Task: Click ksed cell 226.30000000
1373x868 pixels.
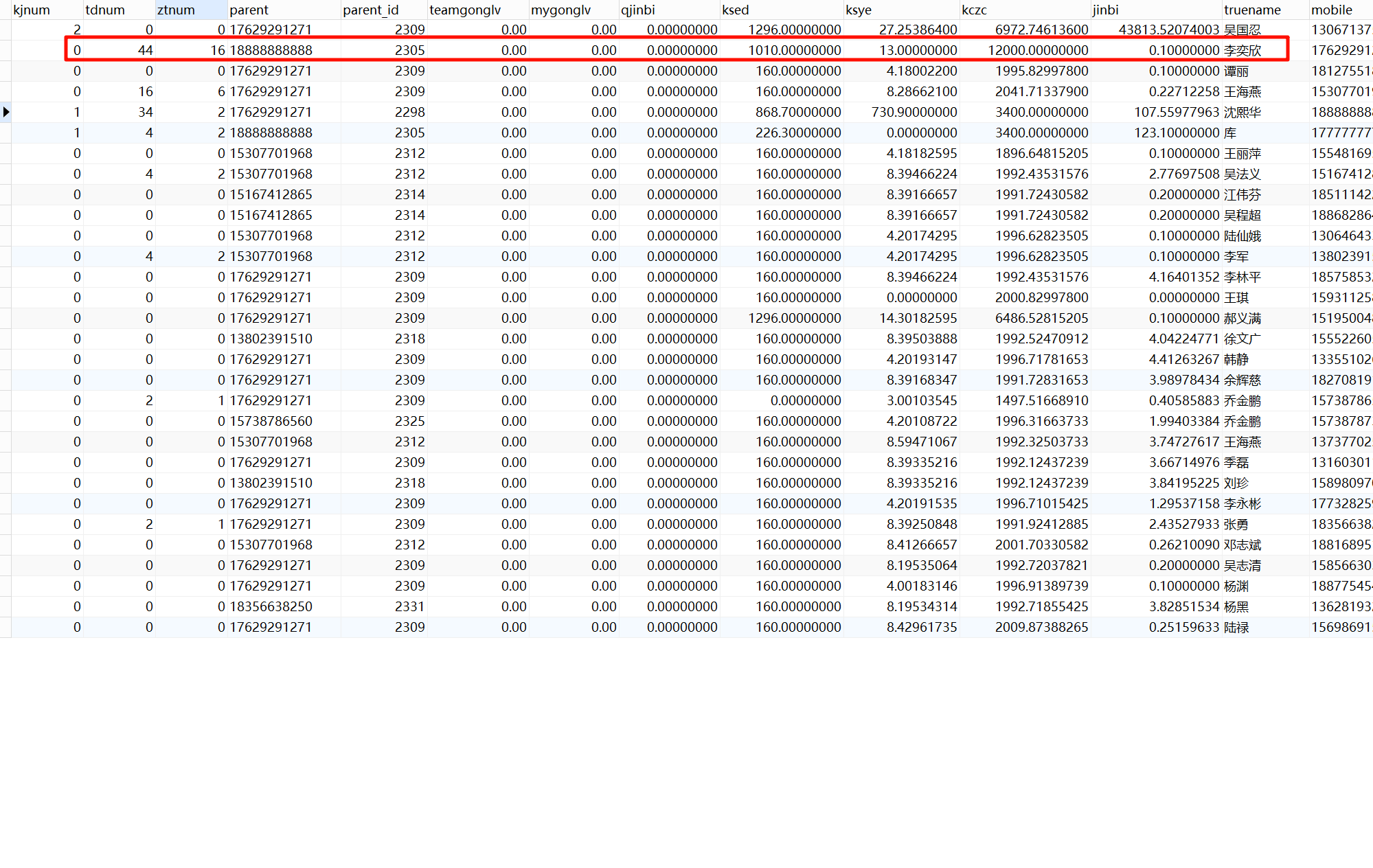Action: (x=798, y=133)
